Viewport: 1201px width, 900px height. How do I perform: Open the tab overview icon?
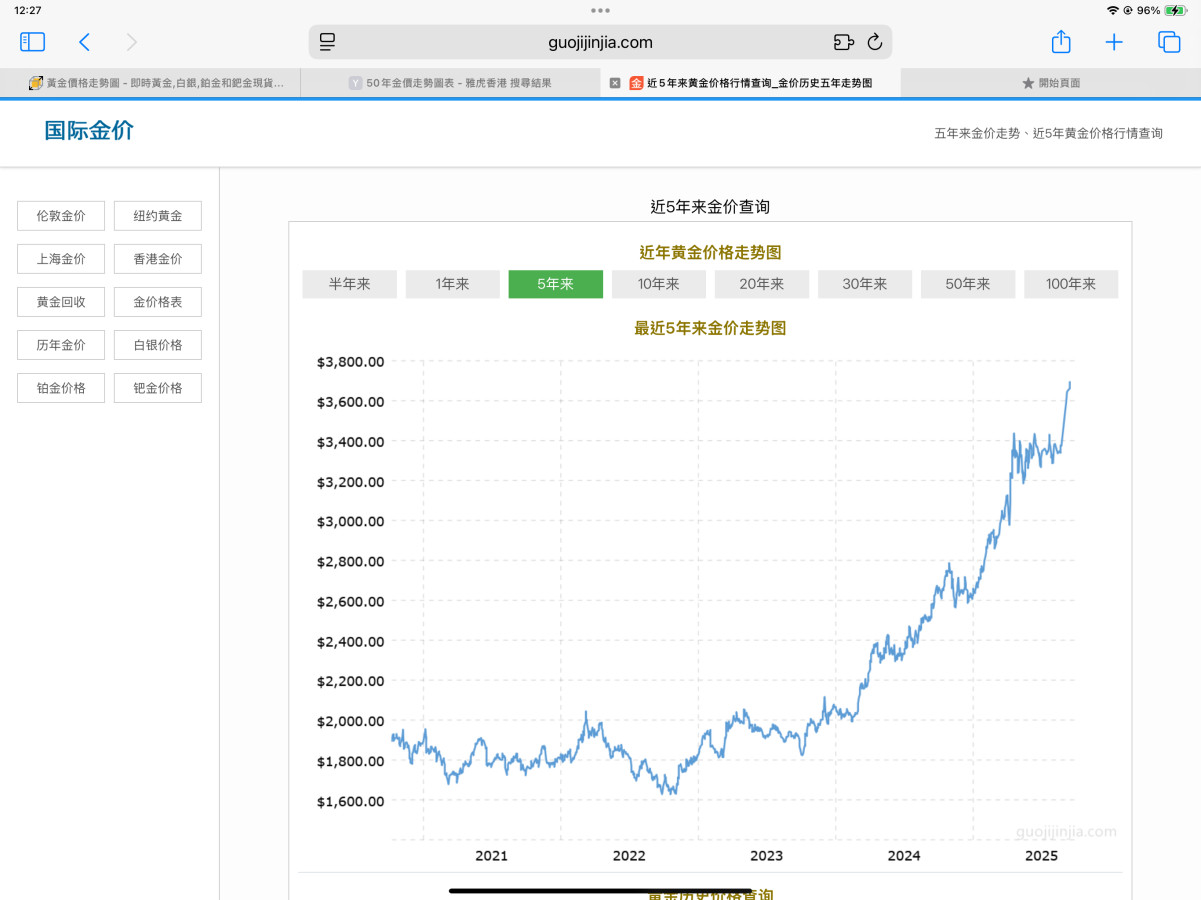(x=1169, y=42)
